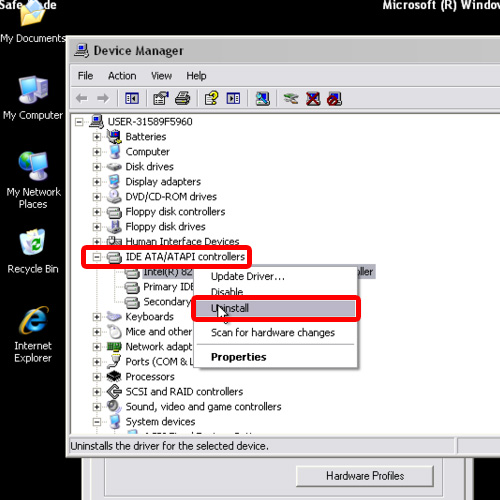Open device Properties toolbar icon
This screenshot has width=500, height=500.
click(161, 98)
